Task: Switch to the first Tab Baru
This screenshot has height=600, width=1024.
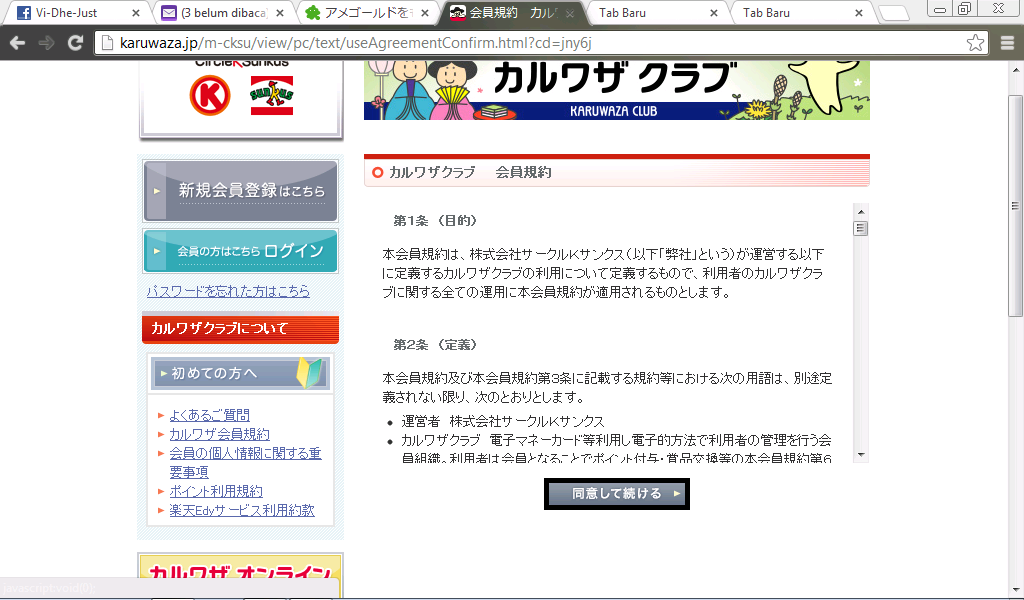Action: [x=651, y=12]
